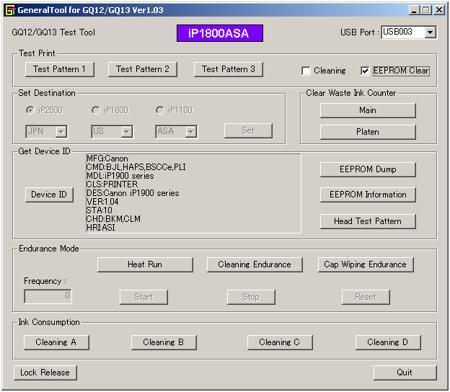Image resolution: width=450 pixels, height=392 pixels.
Task: Click the EEPROM Dump button
Action: point(368,169)
